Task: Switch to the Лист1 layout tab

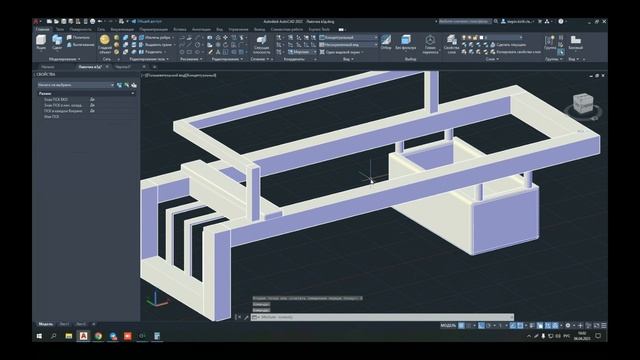Action: pos(64,324)
